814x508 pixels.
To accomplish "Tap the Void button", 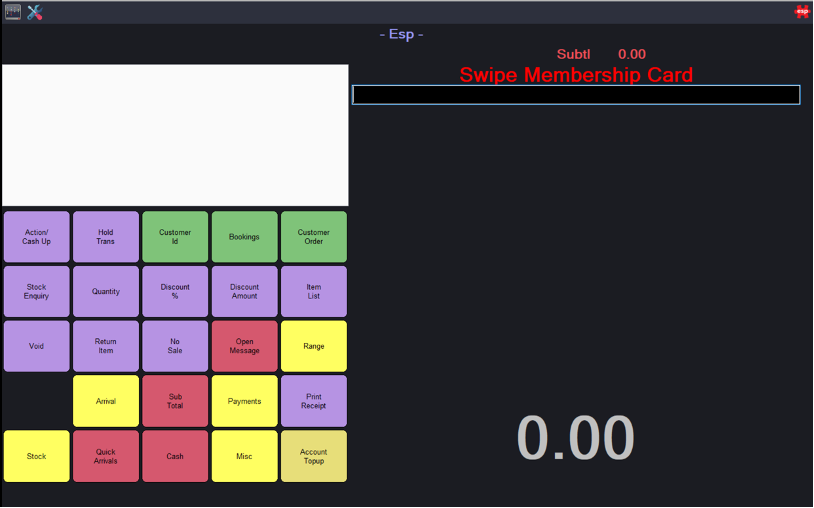I will pos(36,346).
